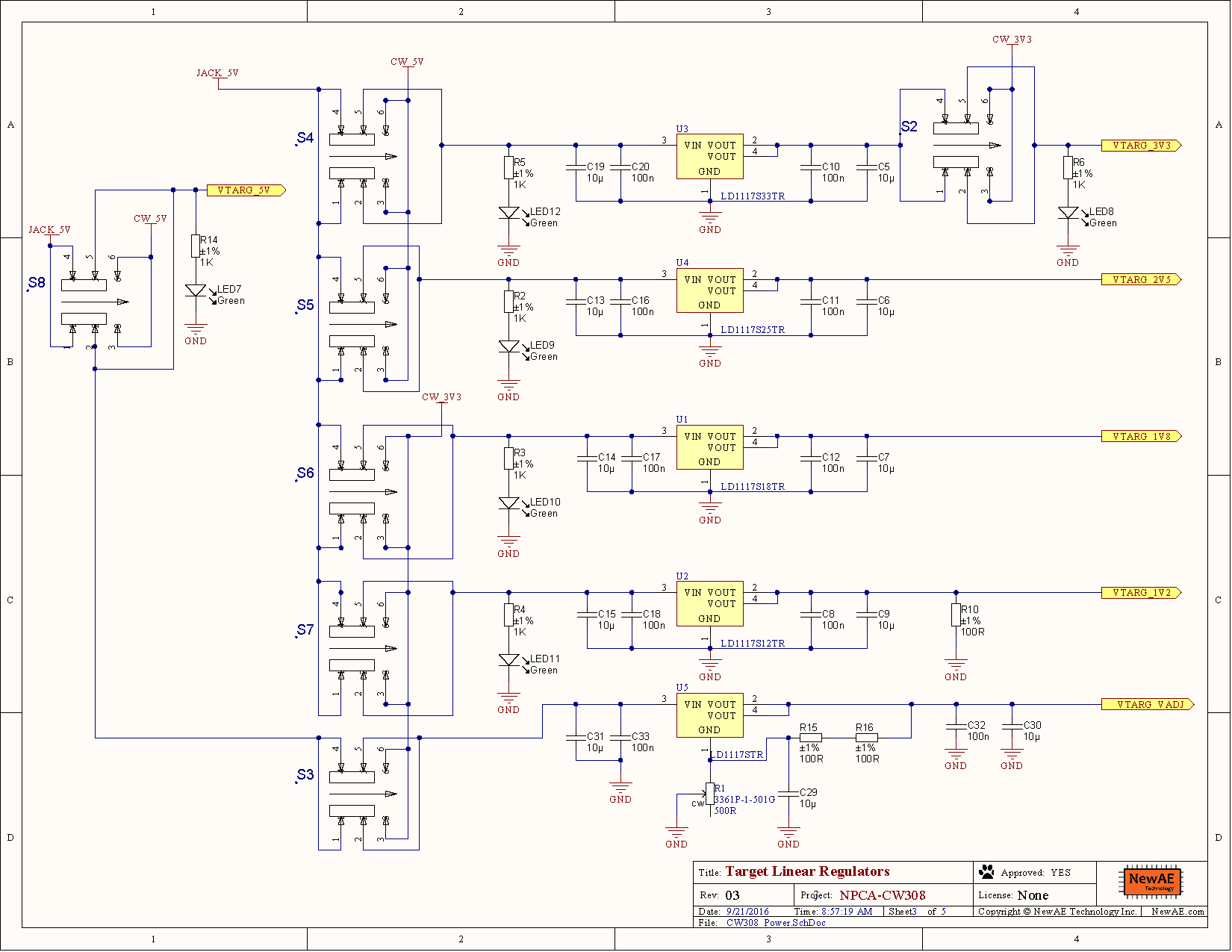
Task: Select potentiometer R1 symbol
Action: (709, 794)
